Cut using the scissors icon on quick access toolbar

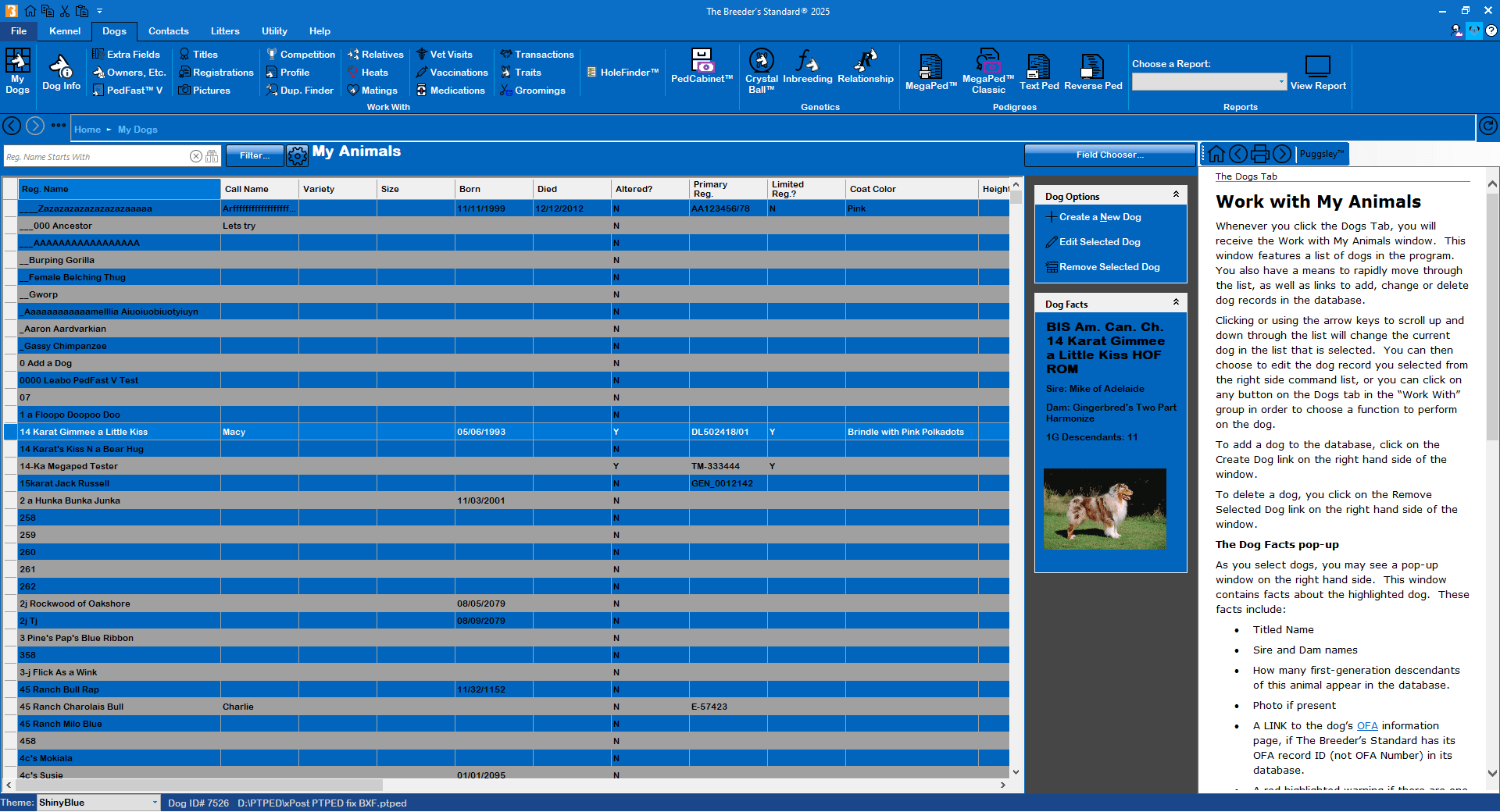(x=65, y=11)
